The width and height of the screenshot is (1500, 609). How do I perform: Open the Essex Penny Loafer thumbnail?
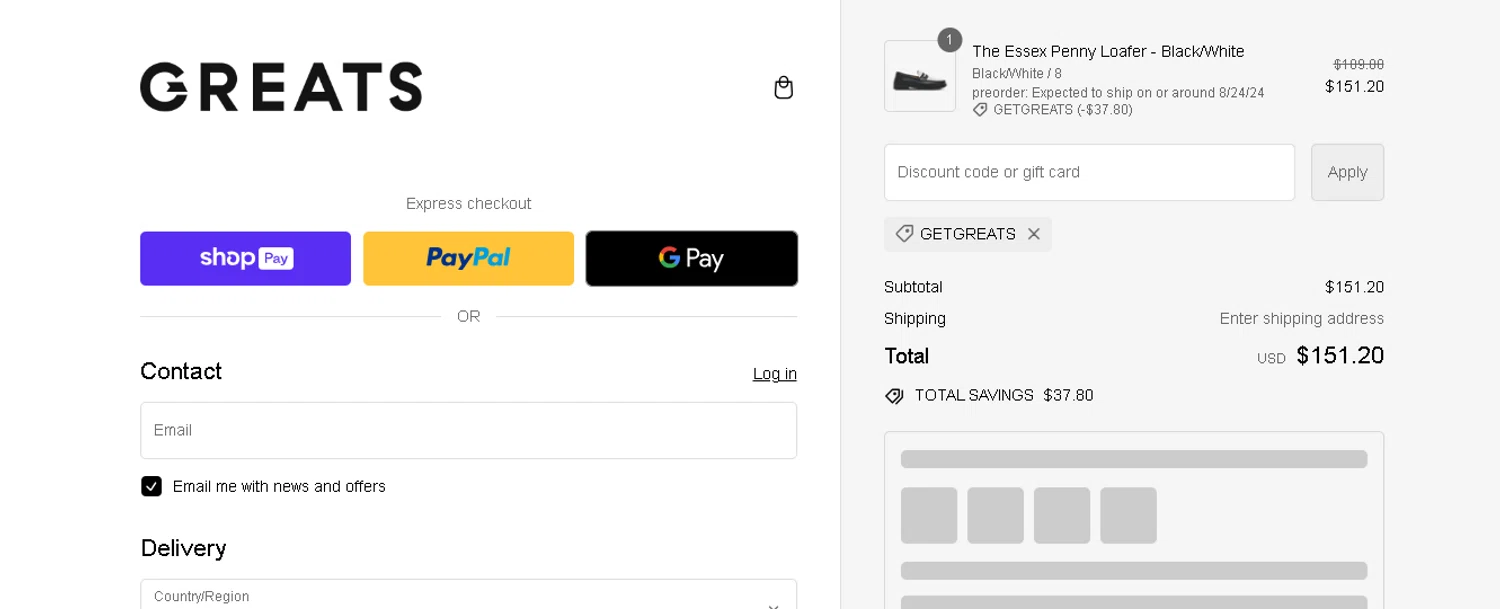920,76
